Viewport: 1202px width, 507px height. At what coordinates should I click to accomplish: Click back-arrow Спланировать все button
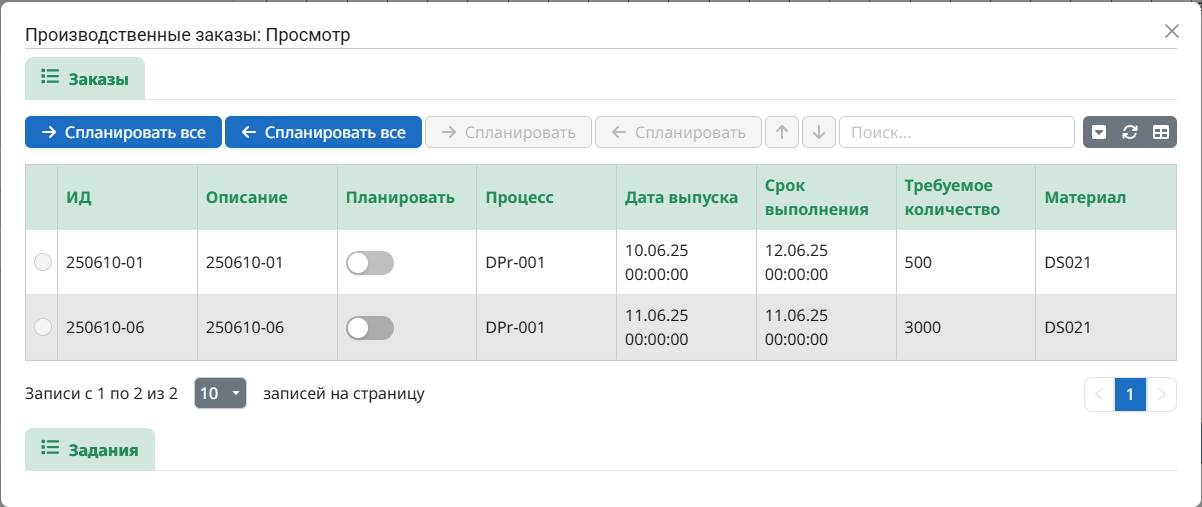tap(323, 132)
